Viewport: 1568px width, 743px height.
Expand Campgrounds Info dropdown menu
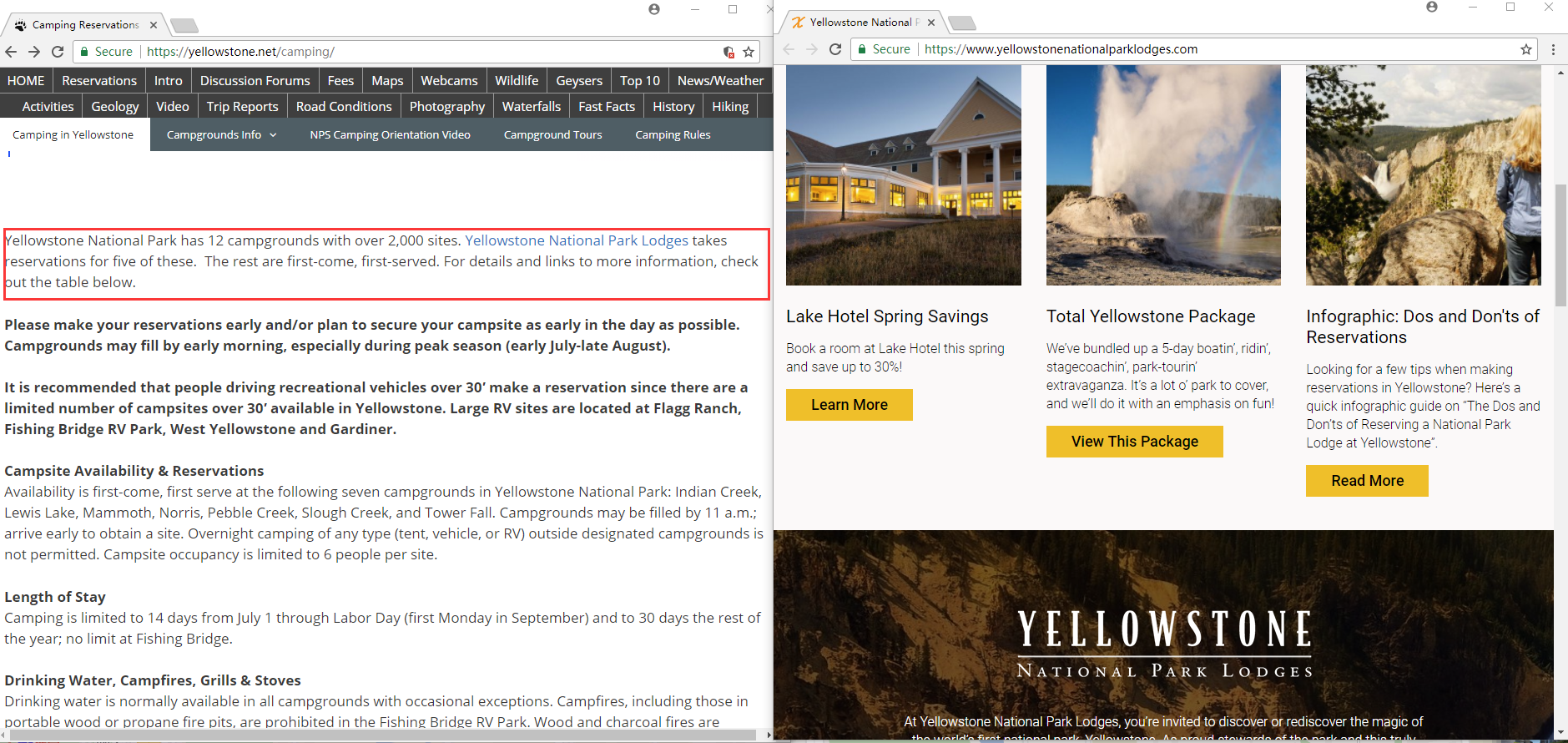[221, 134]
